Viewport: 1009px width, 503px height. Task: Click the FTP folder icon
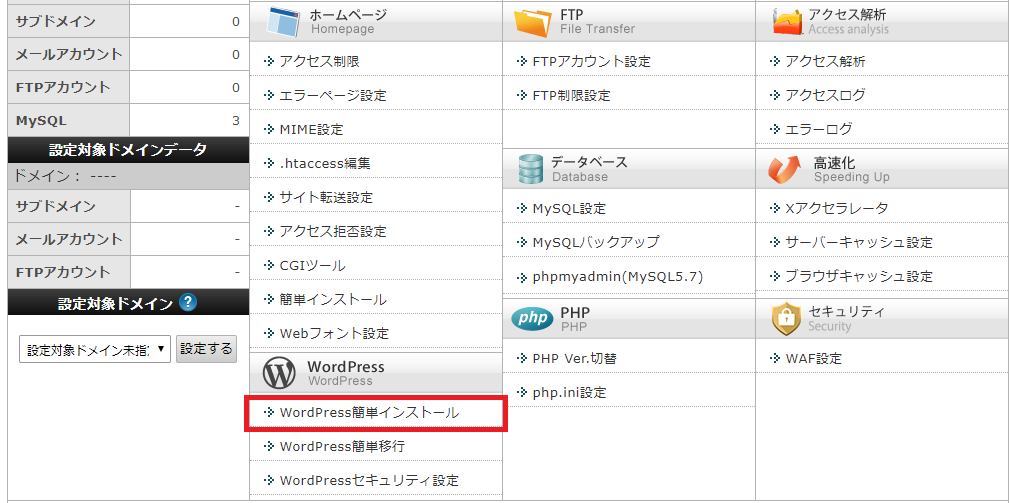[531, 22]
